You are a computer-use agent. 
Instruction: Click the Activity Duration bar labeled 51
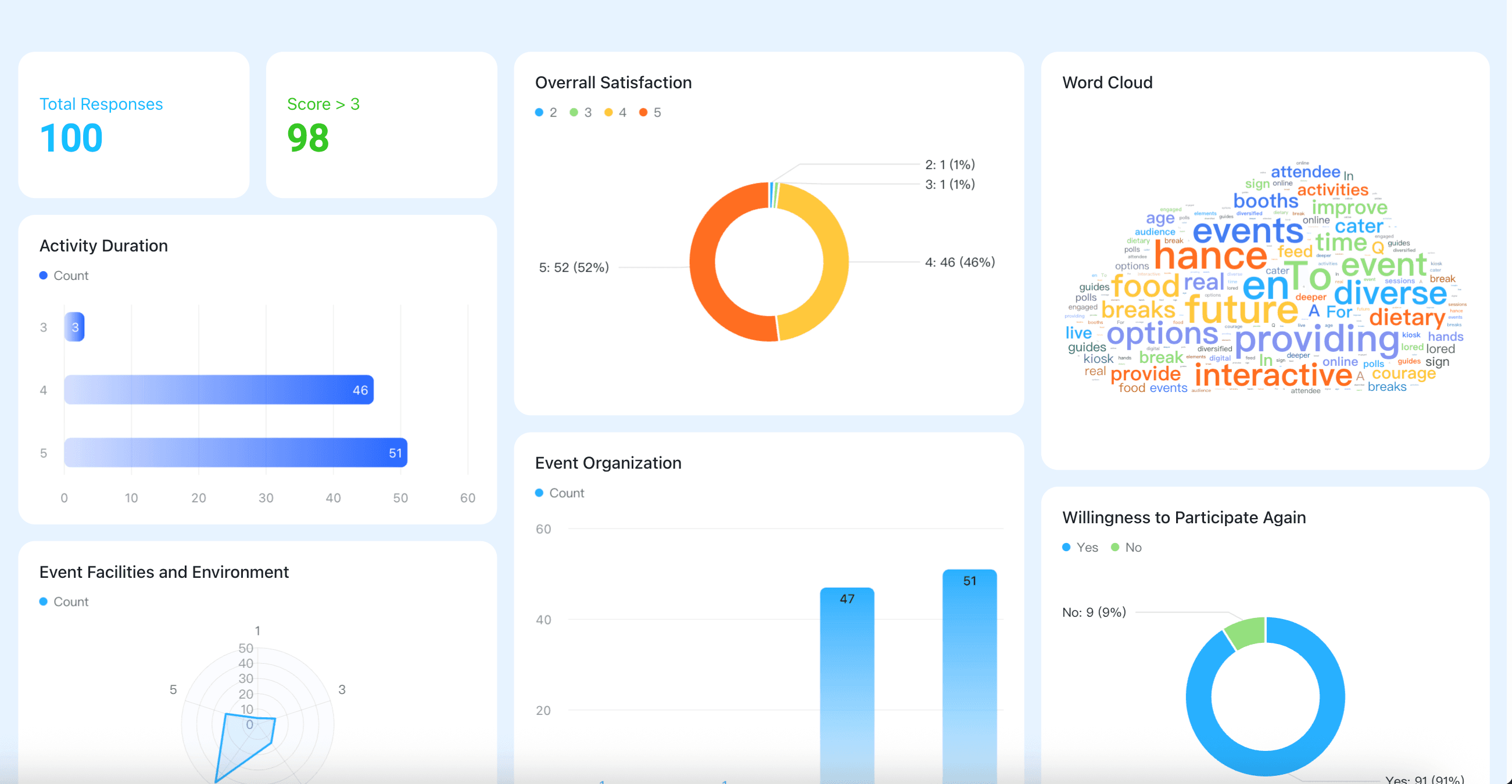235,453
